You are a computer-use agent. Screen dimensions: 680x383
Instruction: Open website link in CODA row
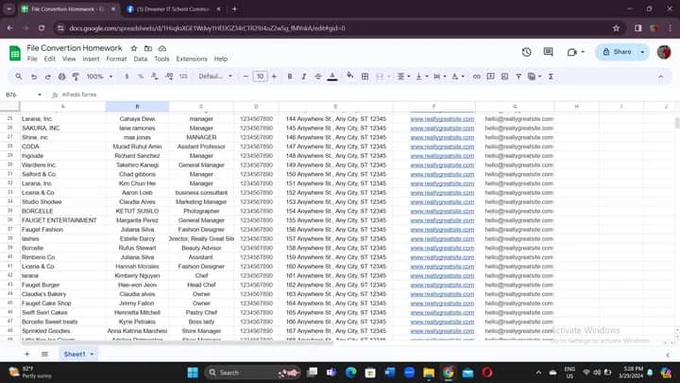(442, 147)
